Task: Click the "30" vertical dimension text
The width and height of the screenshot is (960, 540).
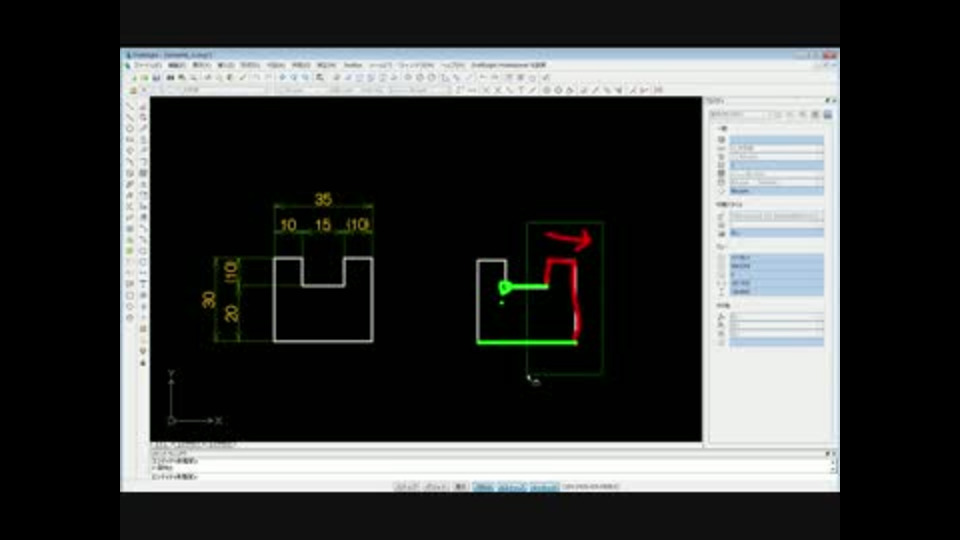Action: coord(209,299)
